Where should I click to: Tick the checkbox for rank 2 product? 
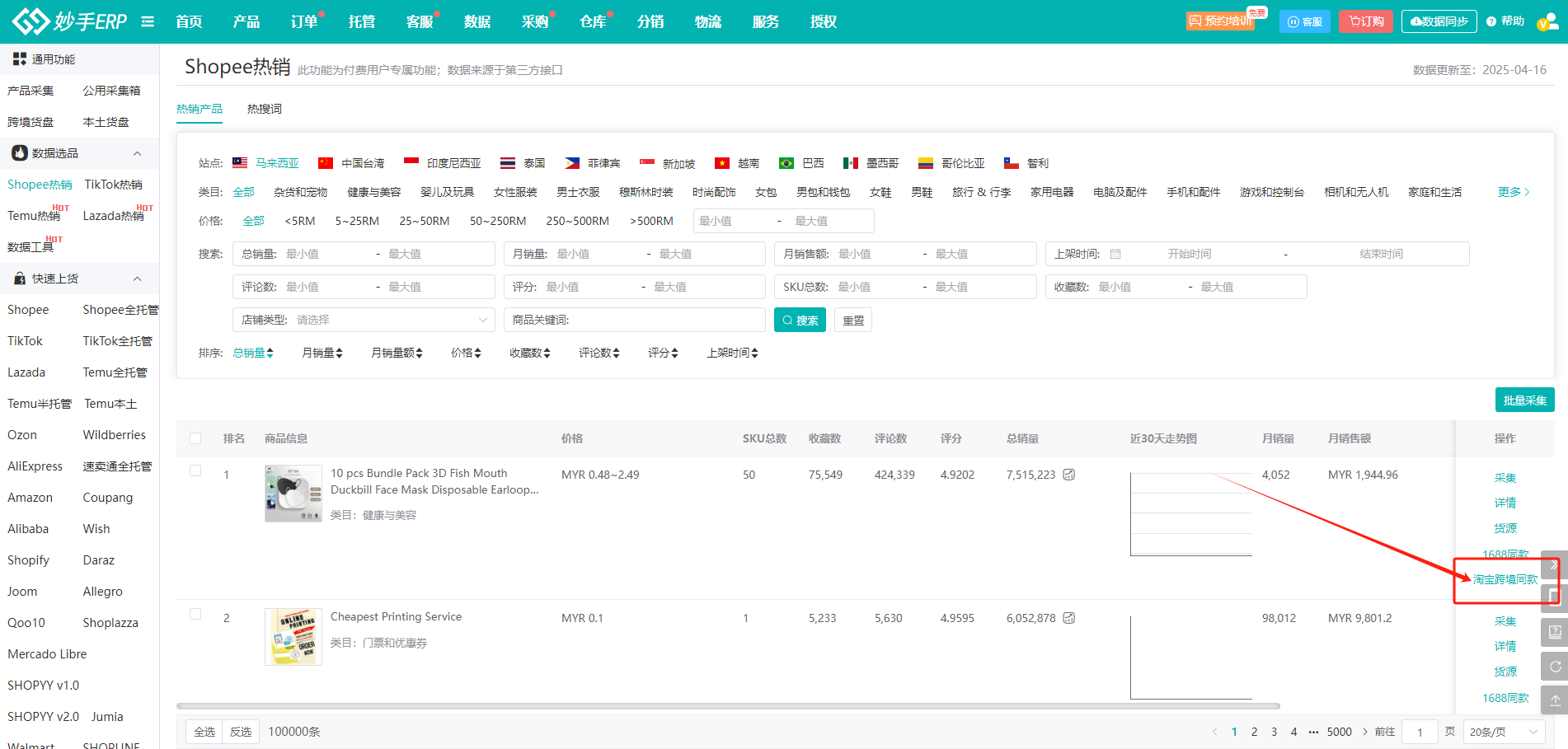coord(195,614)
